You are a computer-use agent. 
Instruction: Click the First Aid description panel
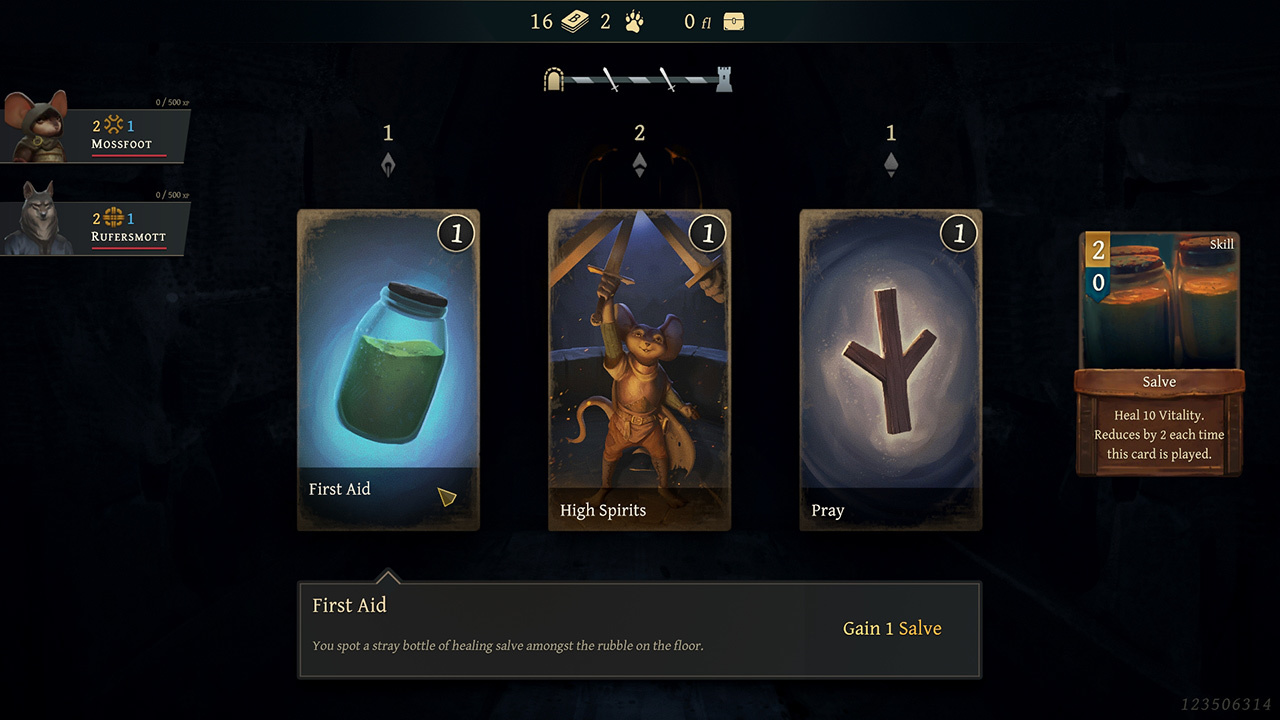coord(640,630)
